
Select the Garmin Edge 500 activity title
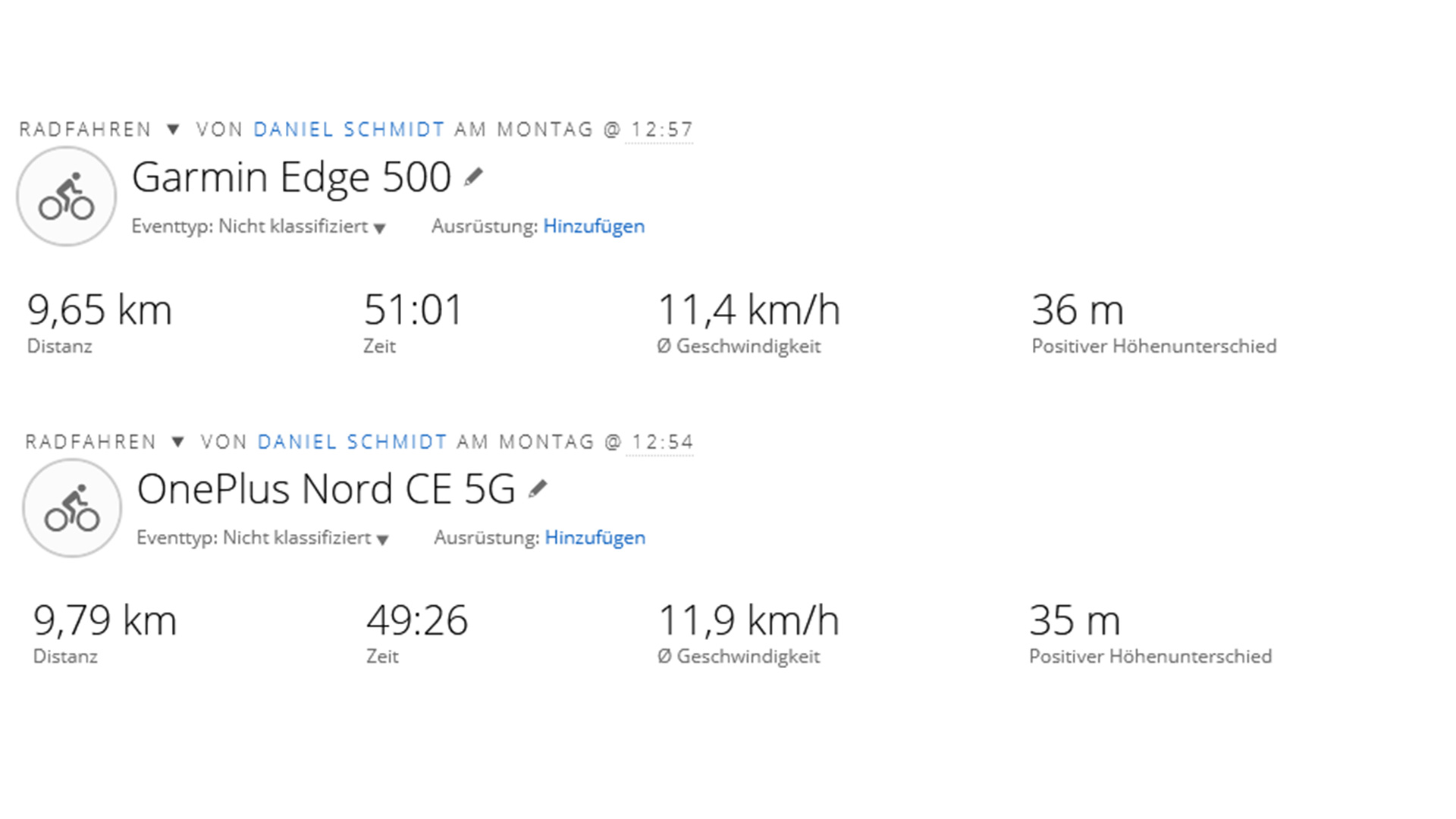click(291, 177)
